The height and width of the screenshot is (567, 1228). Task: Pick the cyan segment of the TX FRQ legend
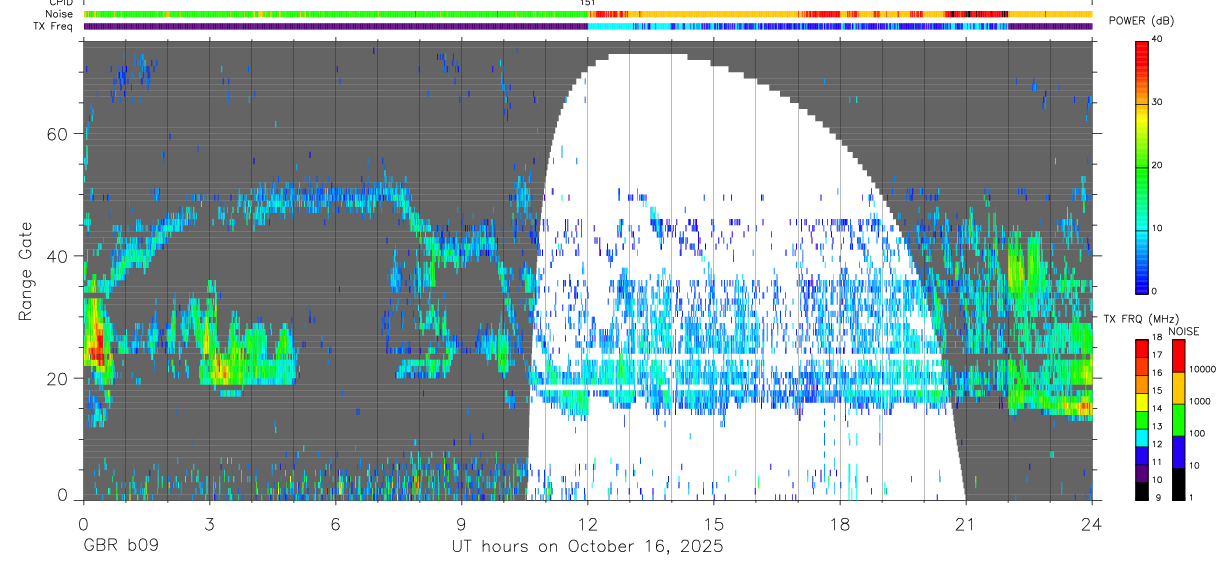point(1142,438)
